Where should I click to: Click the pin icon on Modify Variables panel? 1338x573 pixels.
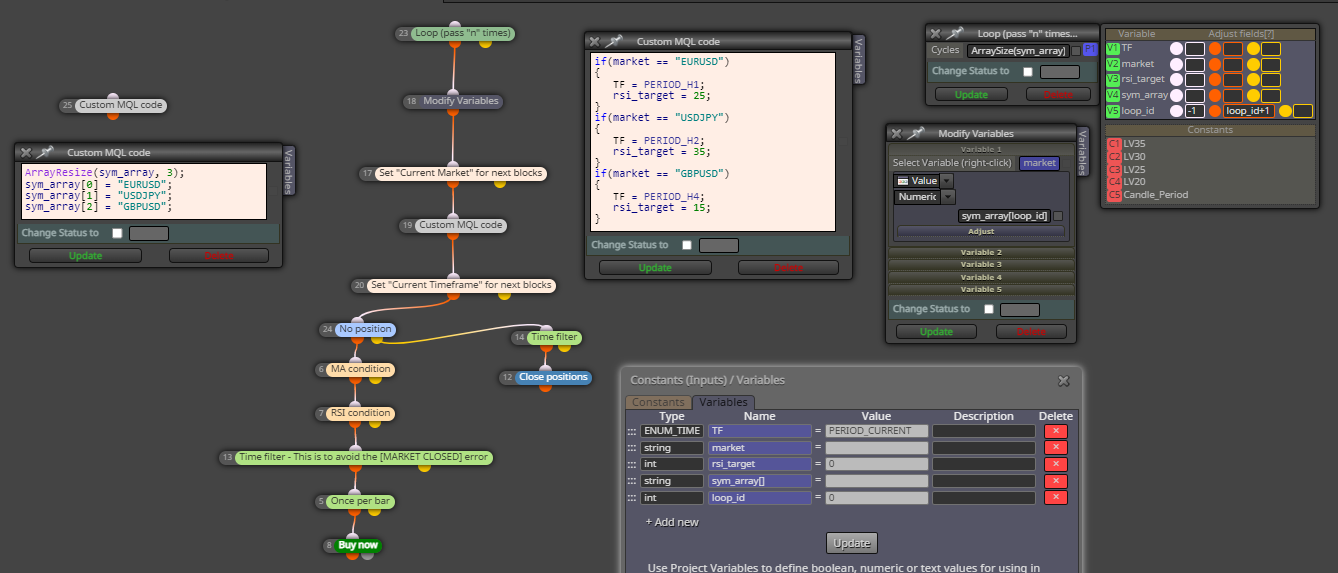[x=916, y=133]
